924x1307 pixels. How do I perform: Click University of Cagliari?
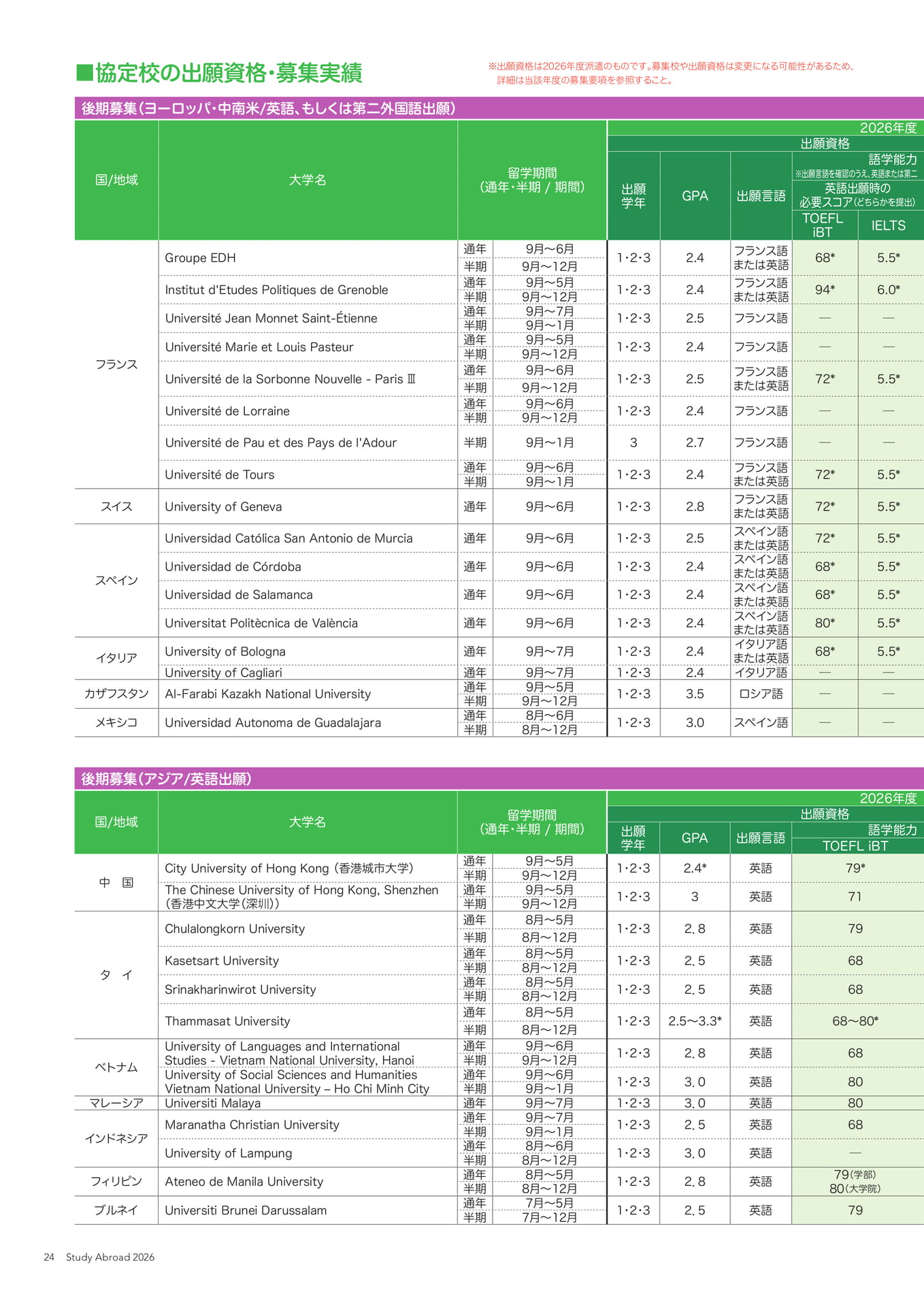click(223, 673)
